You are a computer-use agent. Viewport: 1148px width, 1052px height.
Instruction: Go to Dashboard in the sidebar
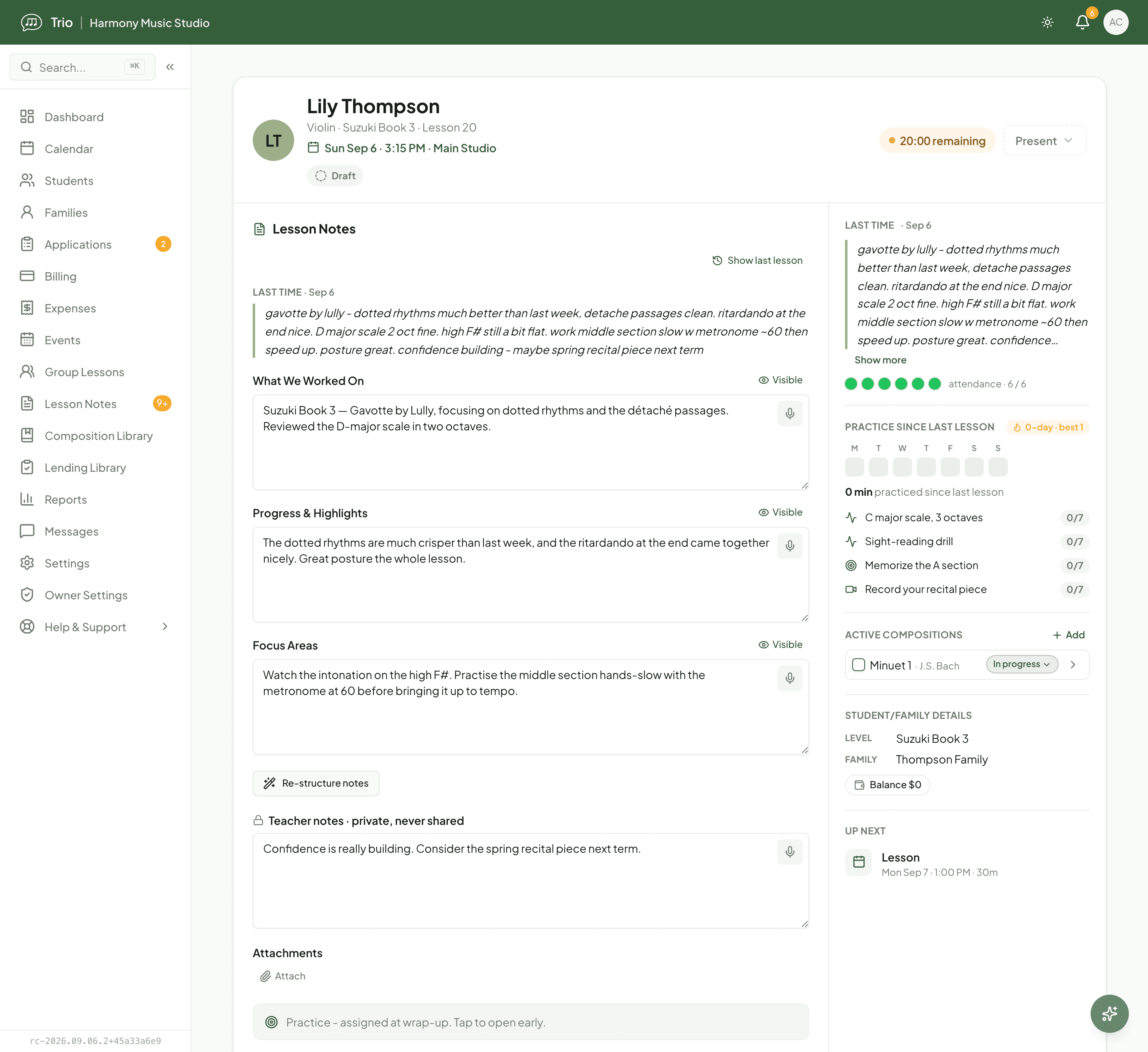pos(95,117)
